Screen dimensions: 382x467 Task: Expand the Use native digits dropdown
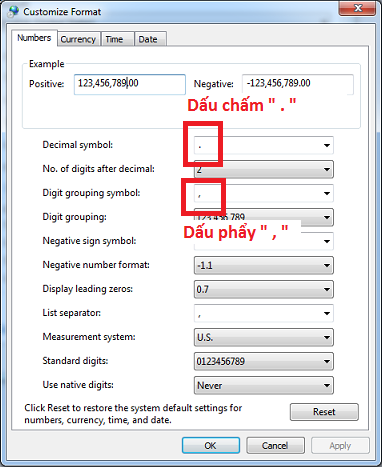(x=264, y=385)
